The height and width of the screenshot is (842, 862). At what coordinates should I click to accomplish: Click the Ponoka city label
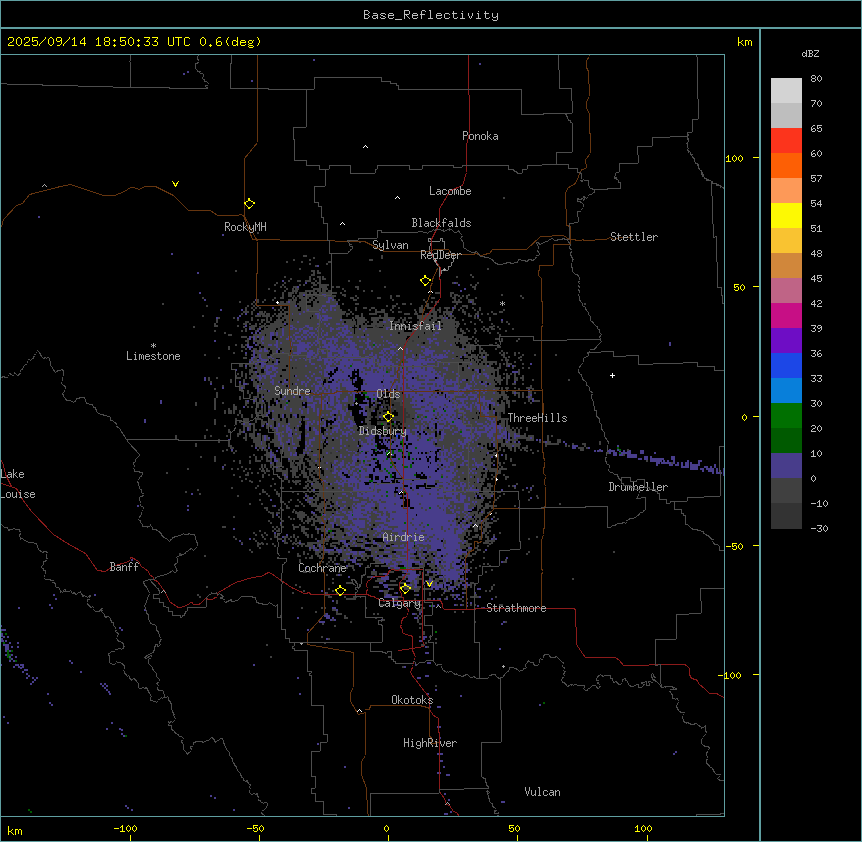tap(480, 136)
